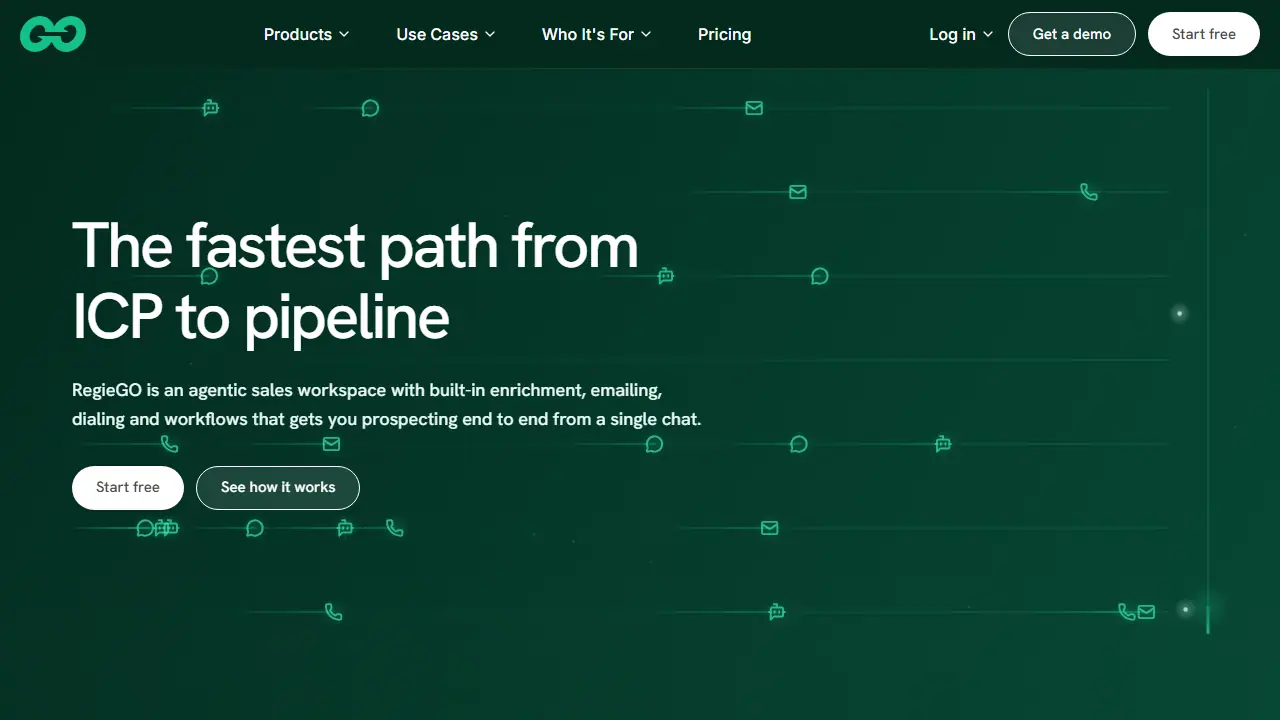
Task: Expand the Who It's For menu
Action: [x=597, y=34]
